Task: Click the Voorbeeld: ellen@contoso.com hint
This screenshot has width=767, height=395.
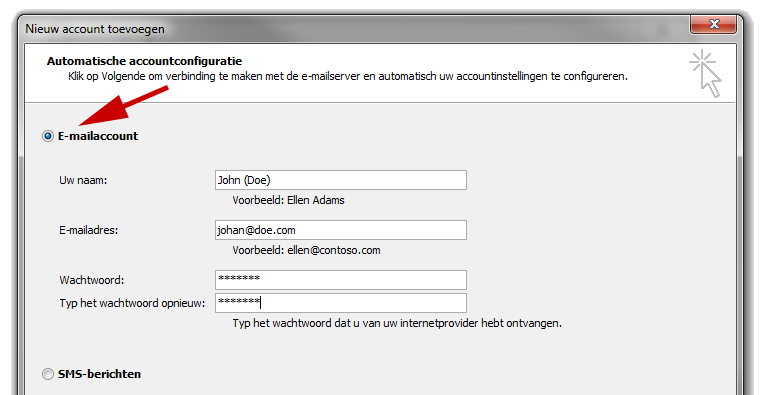Action: pyautogui.click(x=306, y=250)
